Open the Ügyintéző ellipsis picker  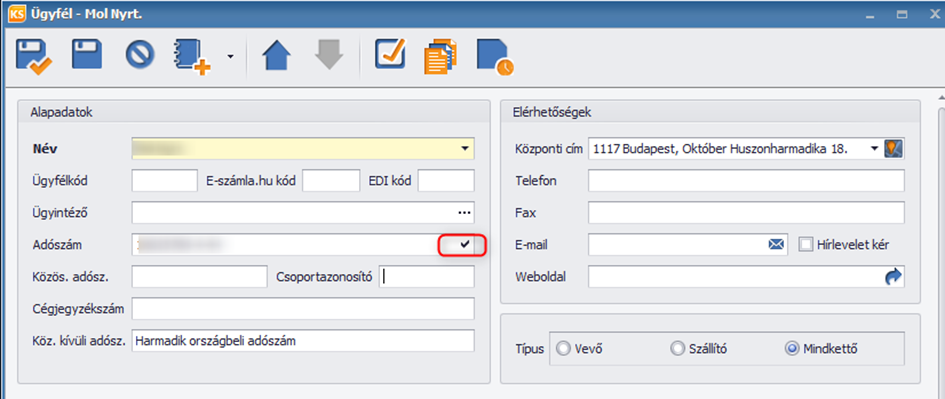pyautogui.click(x=463, y=213)
